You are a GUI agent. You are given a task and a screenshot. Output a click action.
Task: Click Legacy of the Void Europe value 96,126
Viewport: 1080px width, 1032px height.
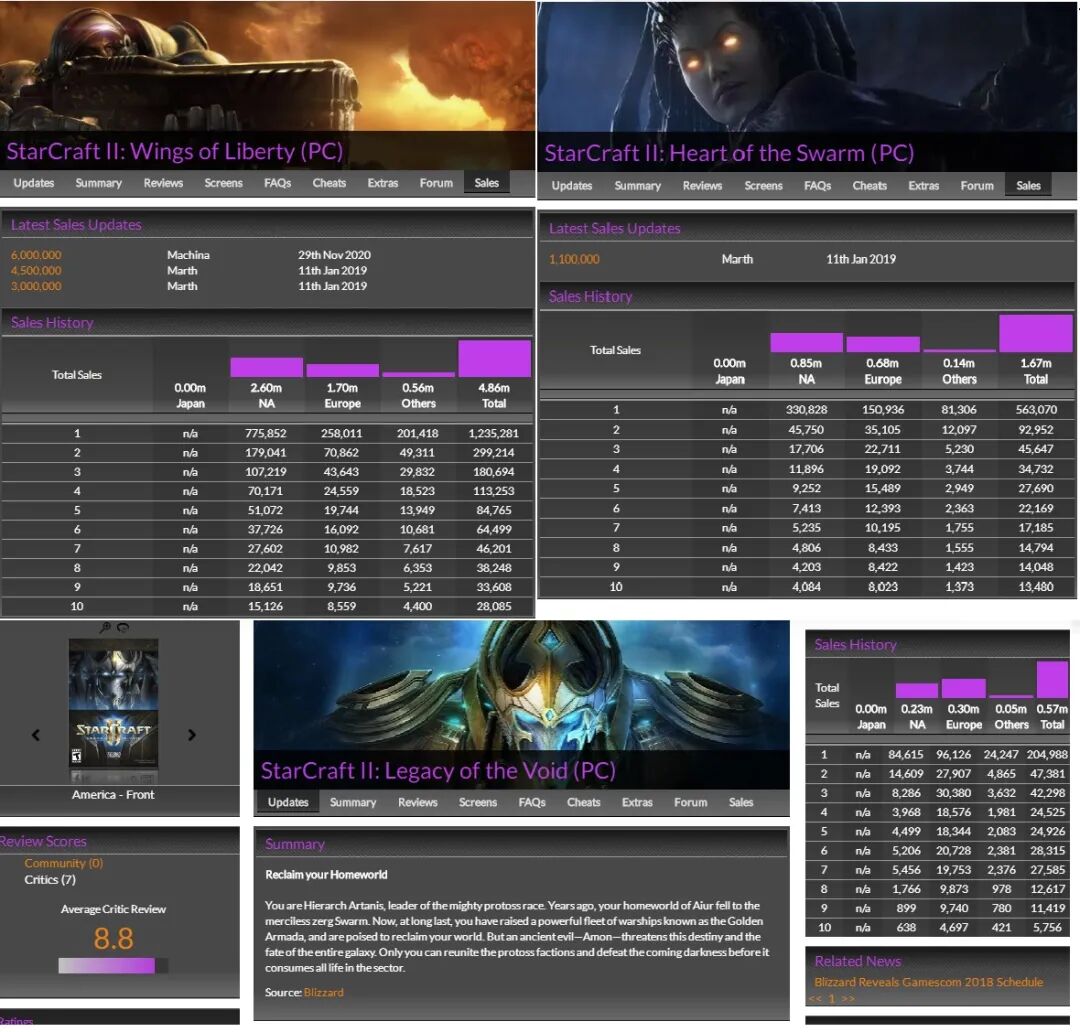point(953,754)
